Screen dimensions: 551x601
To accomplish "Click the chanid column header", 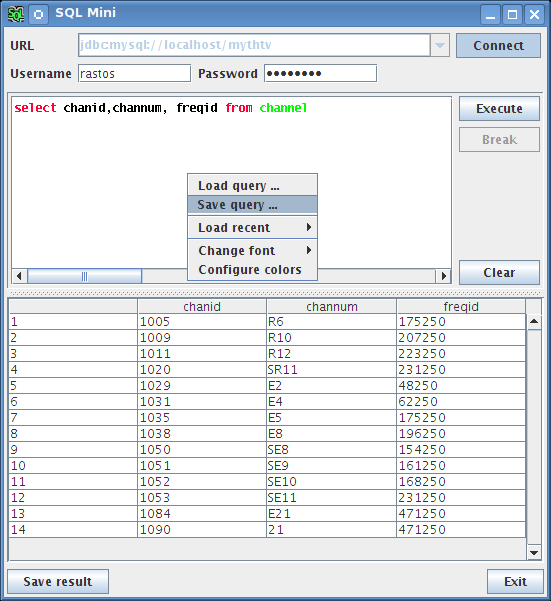I will tap(202, 307).
